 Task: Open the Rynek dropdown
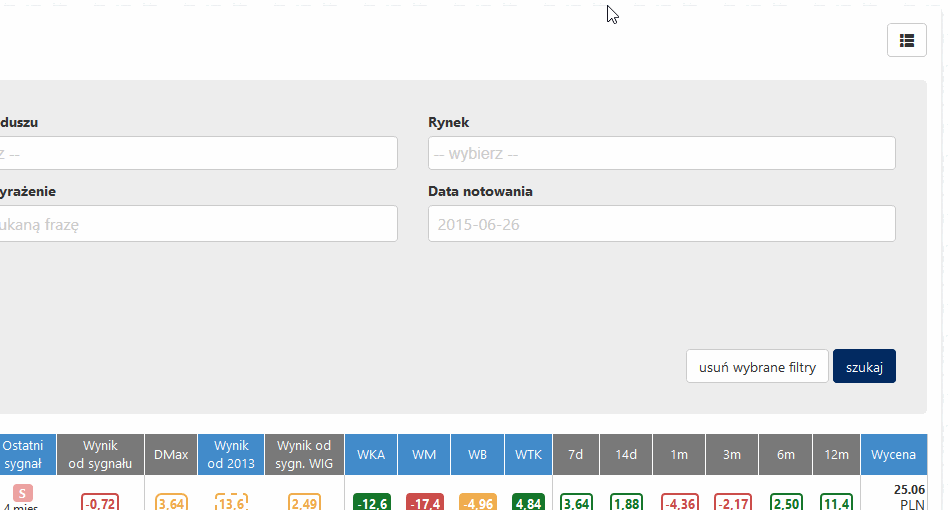coord(661,154)
